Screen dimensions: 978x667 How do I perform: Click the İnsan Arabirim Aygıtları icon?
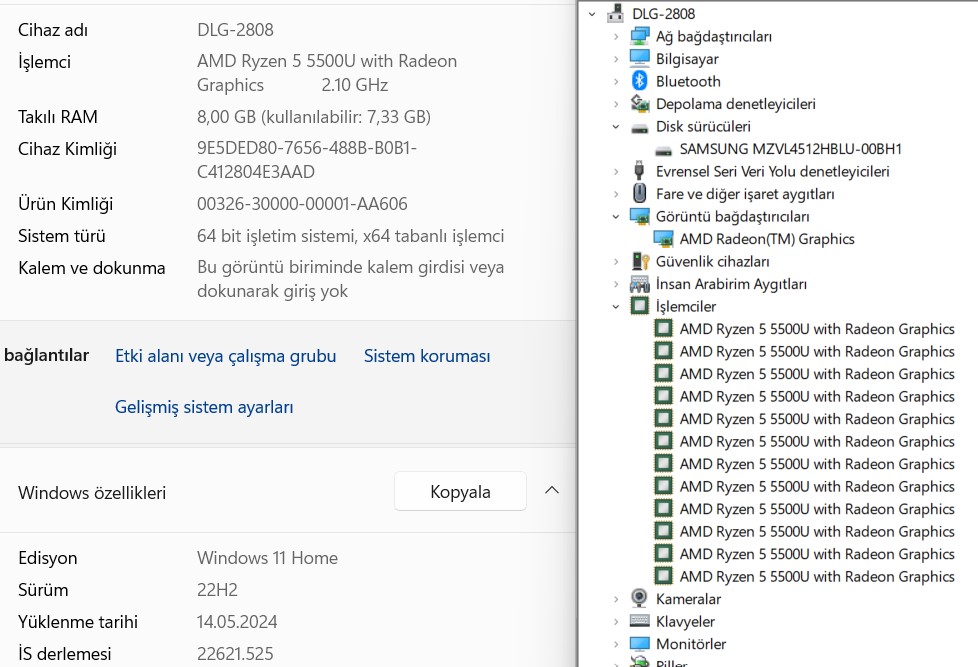point(639,284)
